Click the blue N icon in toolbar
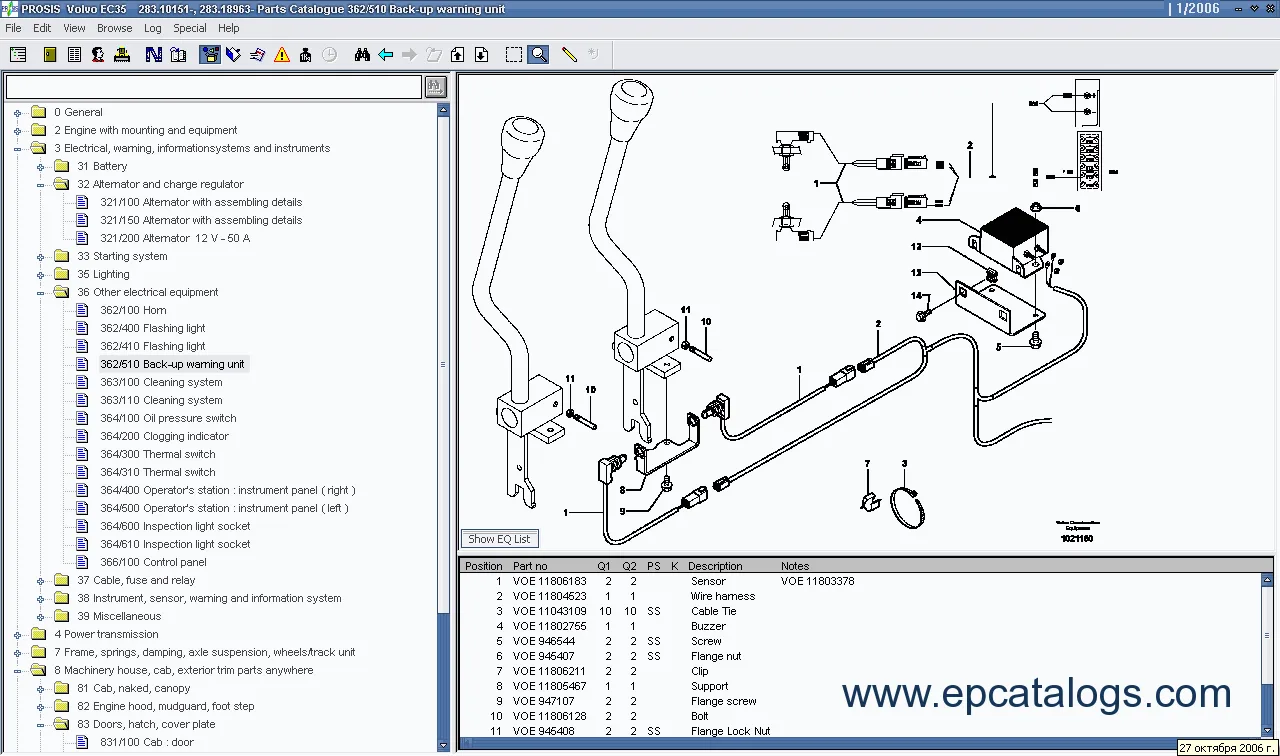This screenshot has height=756, width=1280. 154,55
